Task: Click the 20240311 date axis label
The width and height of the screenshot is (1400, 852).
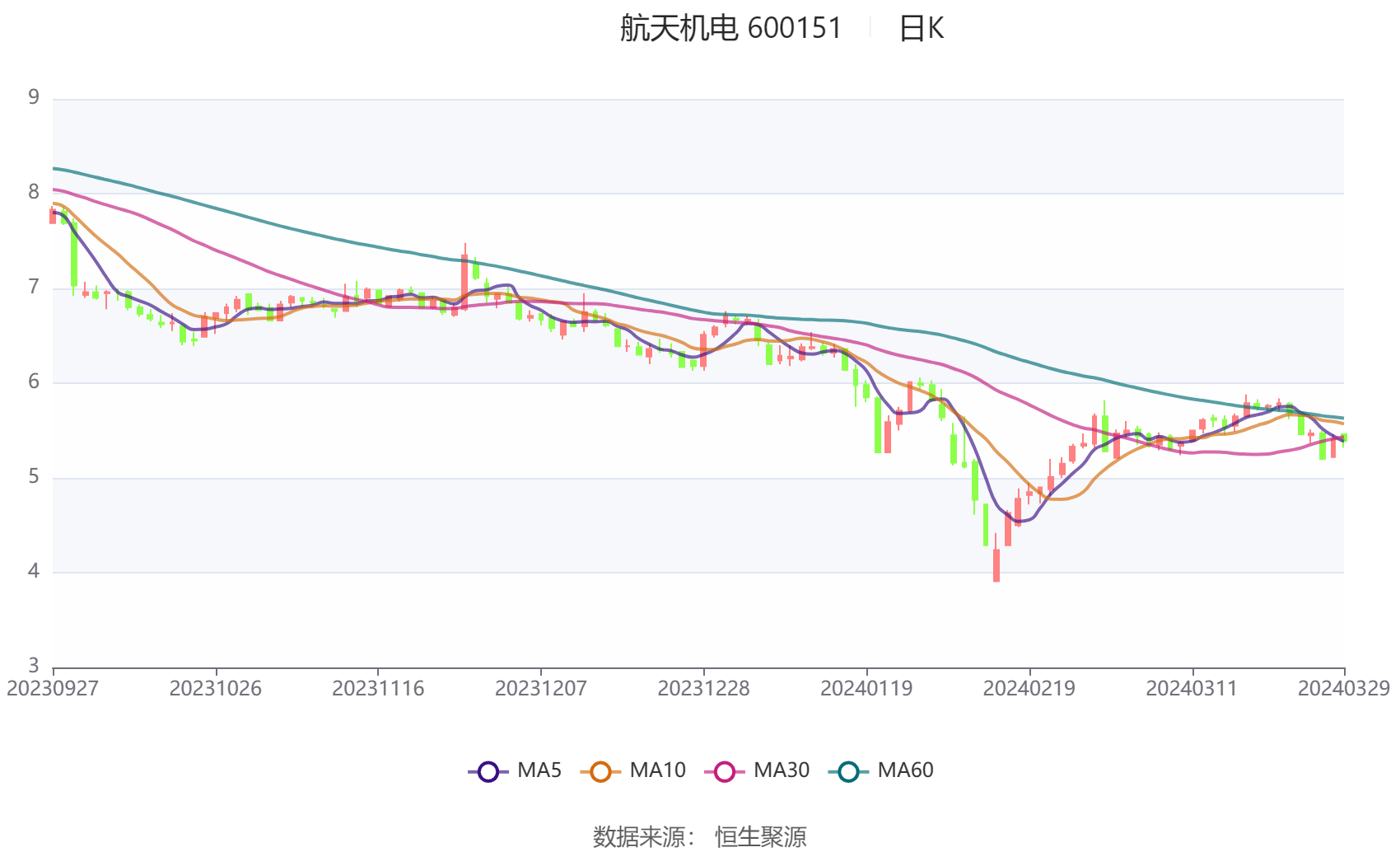Action: click(1192, 688)
